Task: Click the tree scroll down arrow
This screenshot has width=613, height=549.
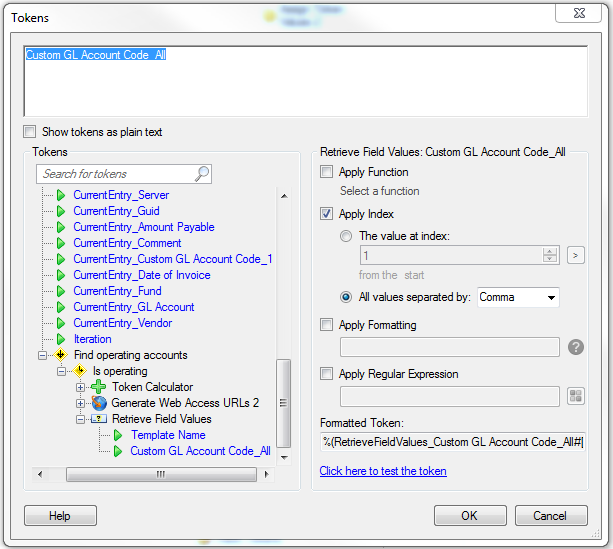Action: 284,457
